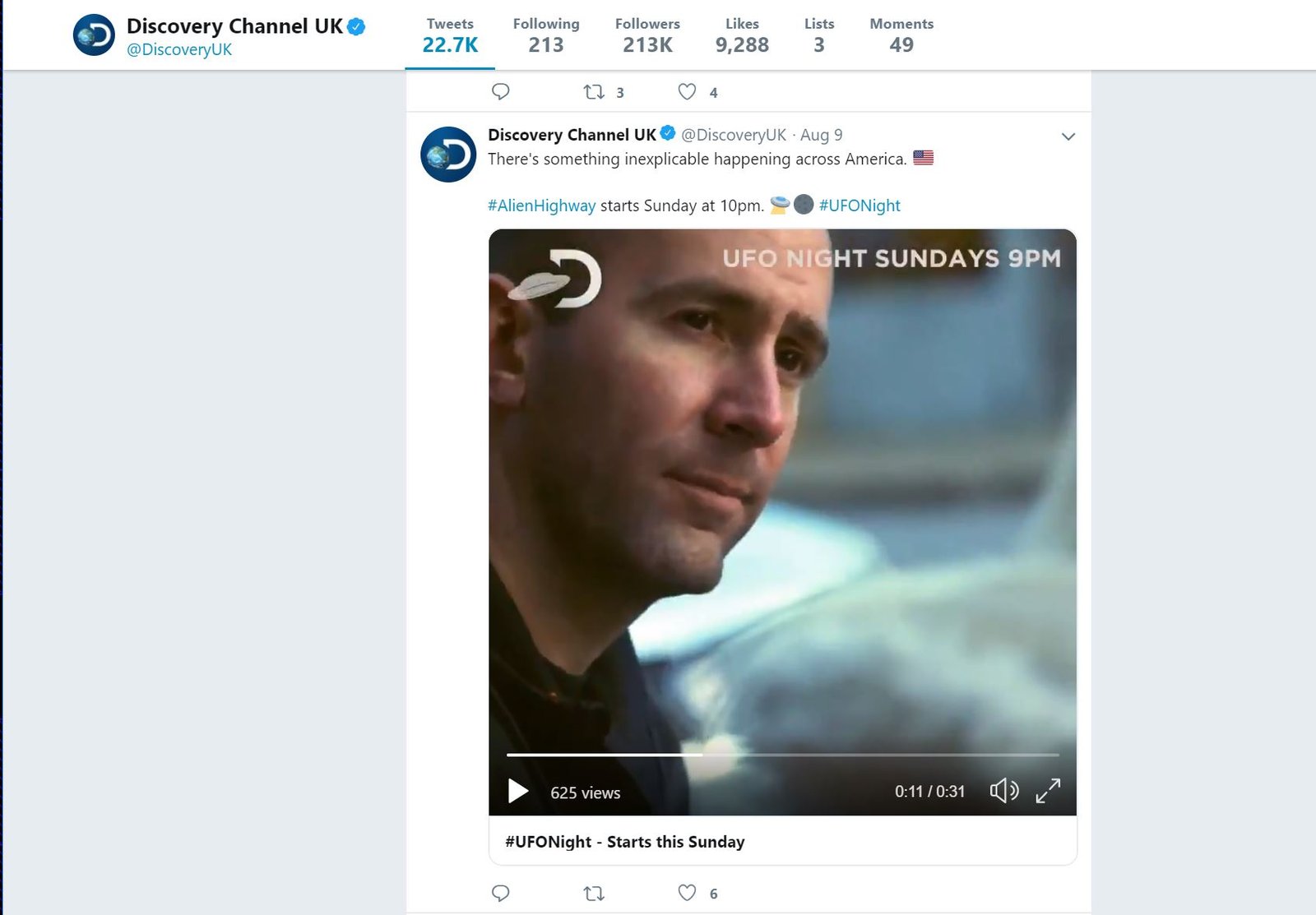
Task: Open the Followers tab
Action: [647, 35]
